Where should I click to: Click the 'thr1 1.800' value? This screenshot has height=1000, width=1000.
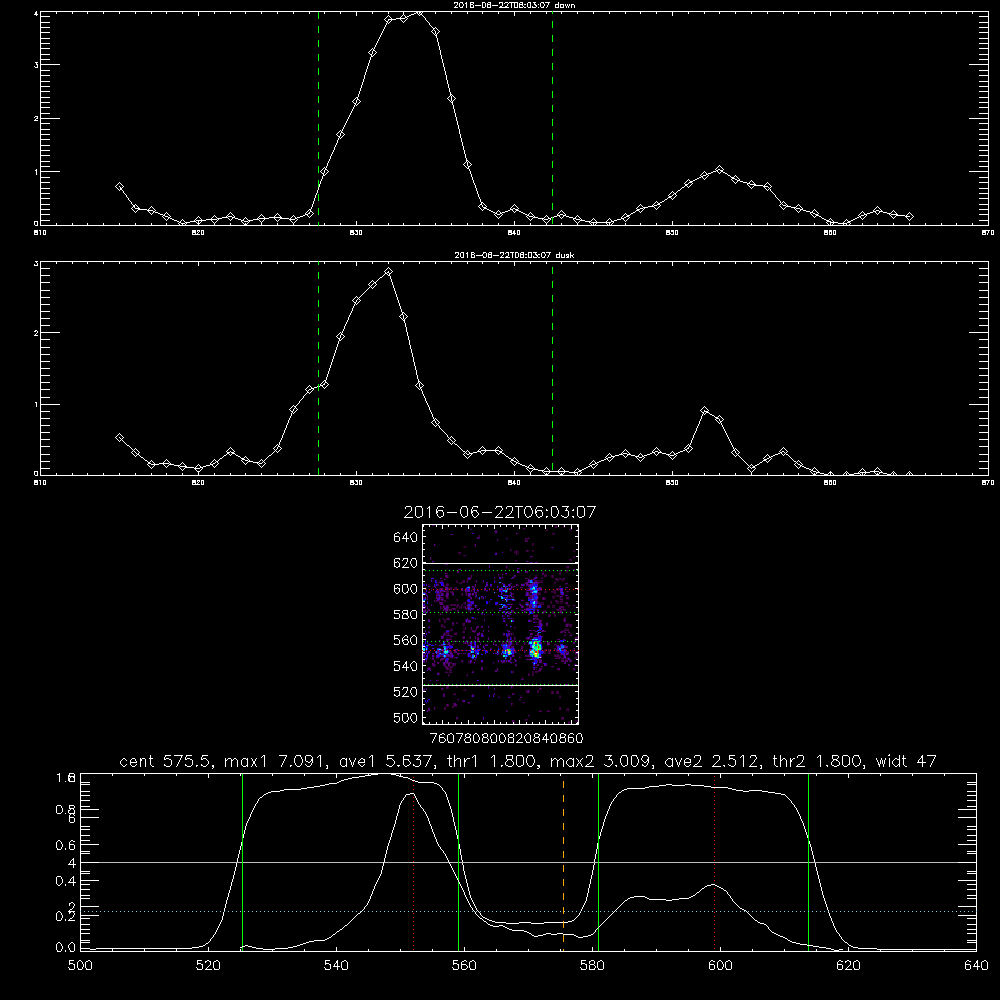pos(490,761)
